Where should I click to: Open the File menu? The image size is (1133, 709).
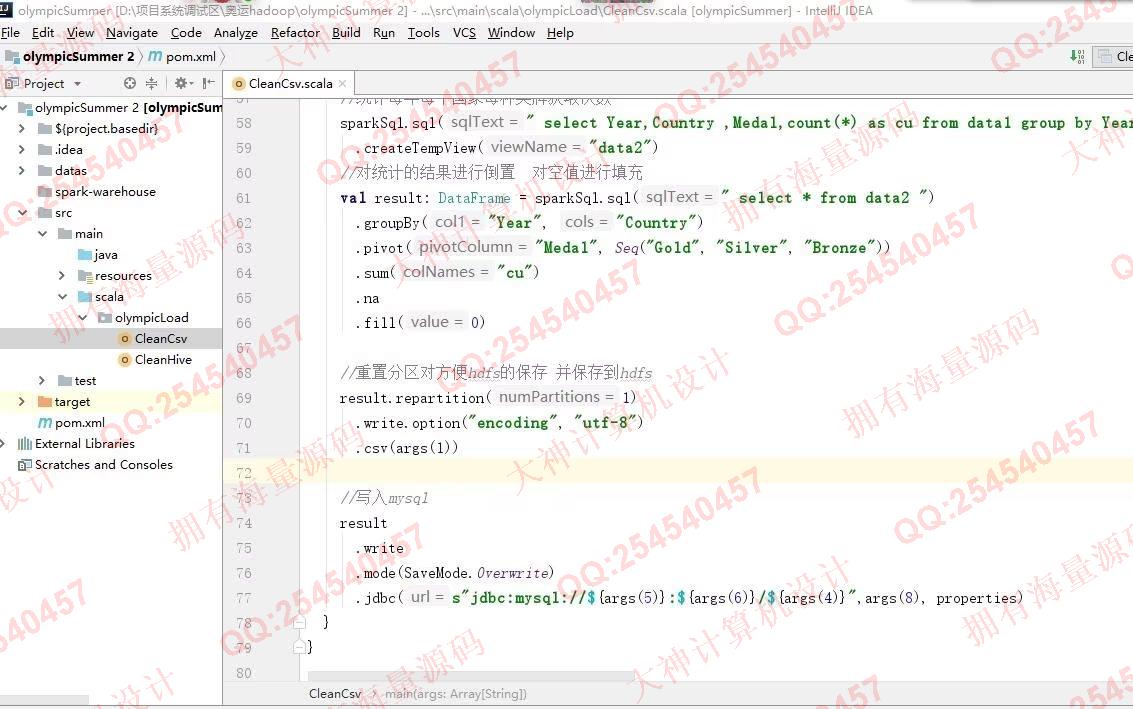click(10, 33)
